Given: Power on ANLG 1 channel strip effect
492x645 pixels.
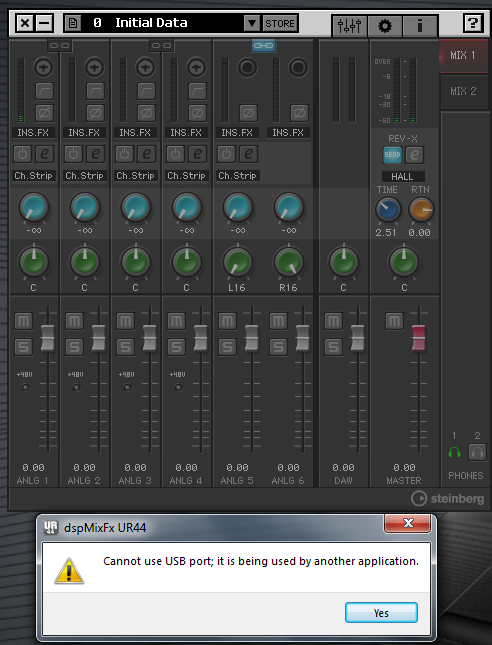Looking at the screenshot, I should coord(22,154).
